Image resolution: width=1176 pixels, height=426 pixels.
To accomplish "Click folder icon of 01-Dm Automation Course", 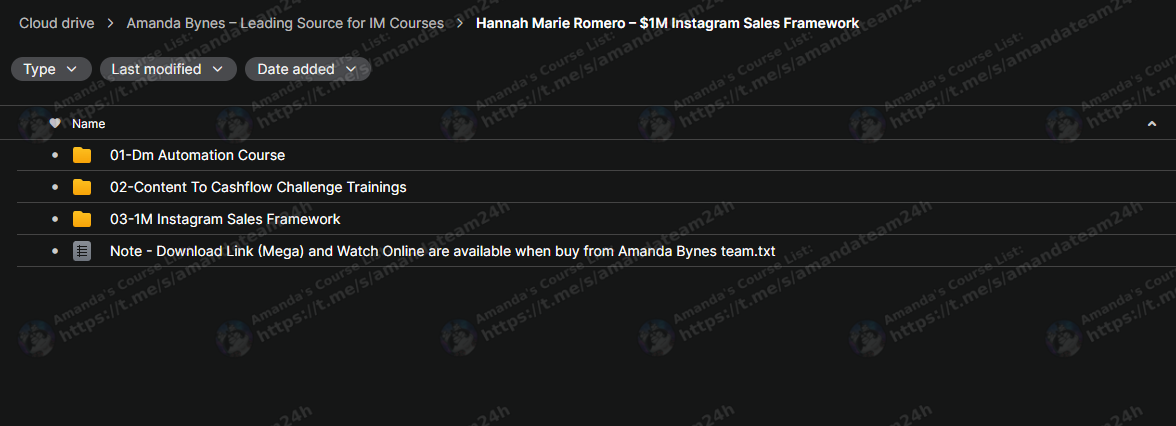I will pyautogui.click(x=82, y=155).
